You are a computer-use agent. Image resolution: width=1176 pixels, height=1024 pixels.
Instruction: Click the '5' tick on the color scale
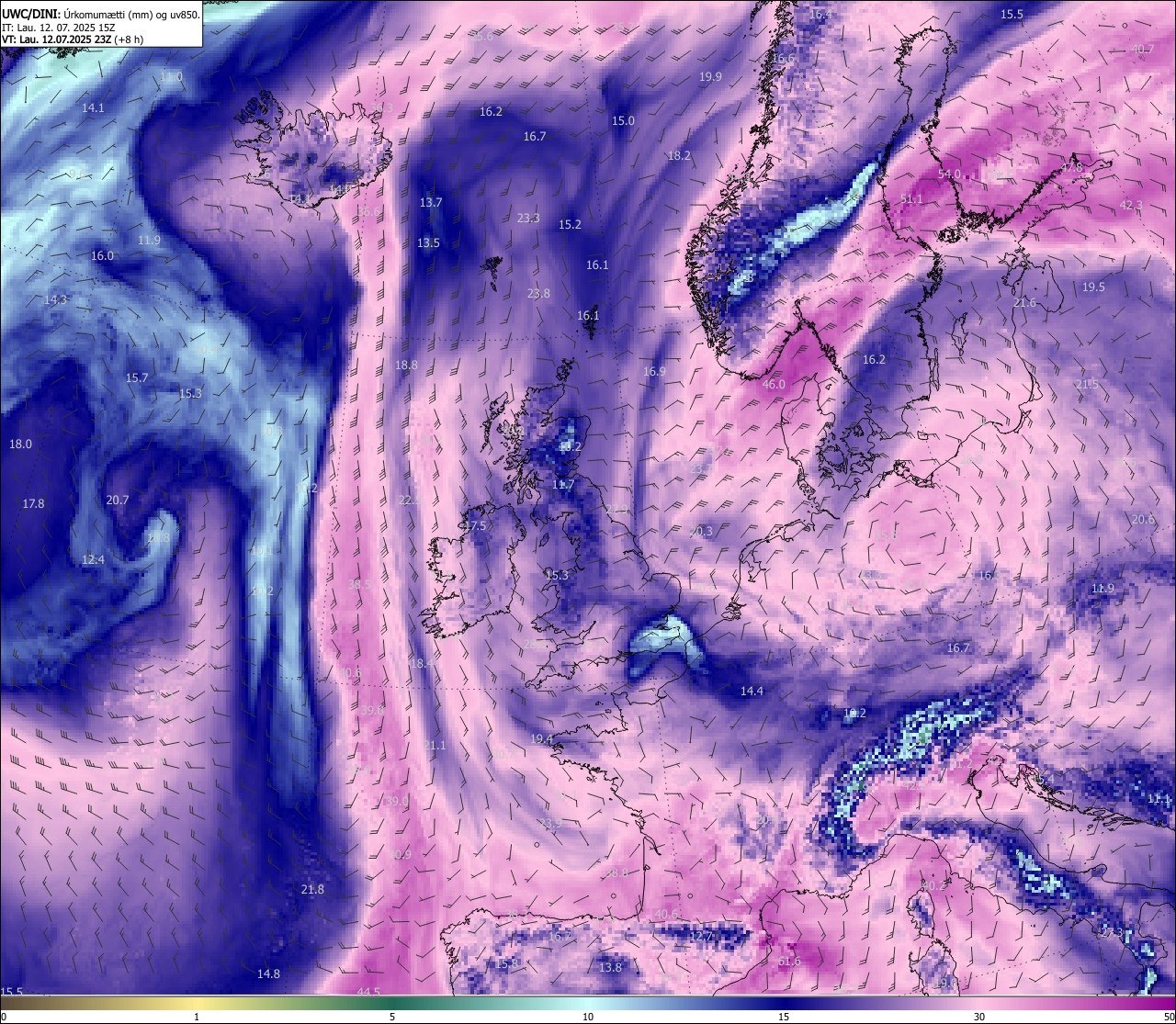[x=392, y=1018]
